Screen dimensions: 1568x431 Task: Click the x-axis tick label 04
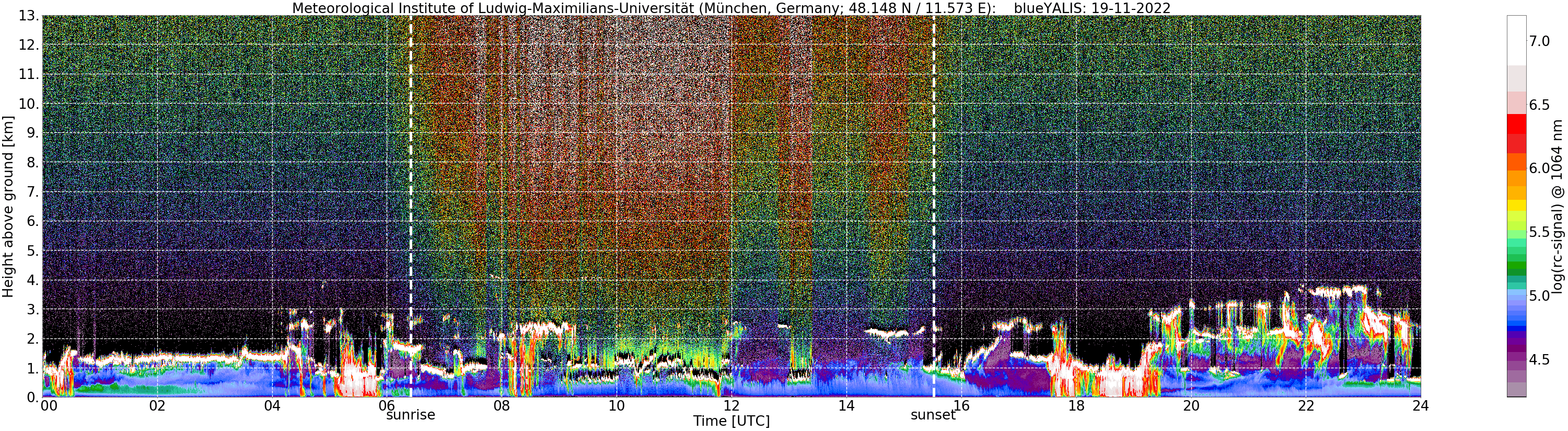coord(272,405)
